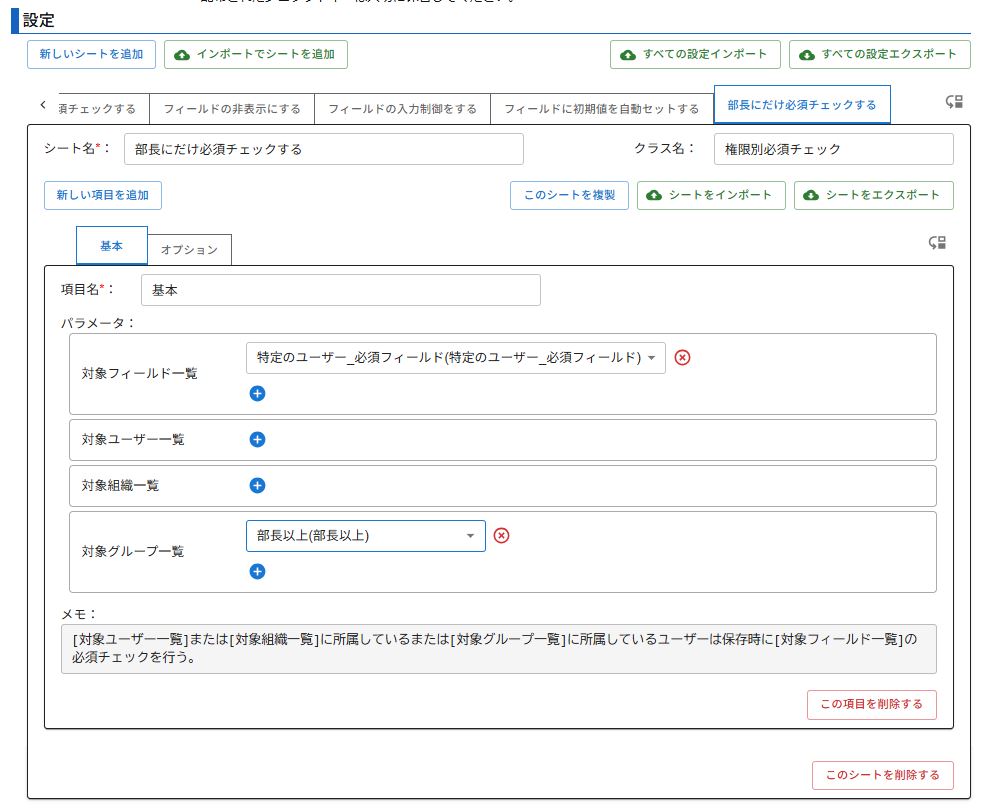Click この項目を削除する button
This screenshot has width=990, height=810.
[x=872, y=704]
